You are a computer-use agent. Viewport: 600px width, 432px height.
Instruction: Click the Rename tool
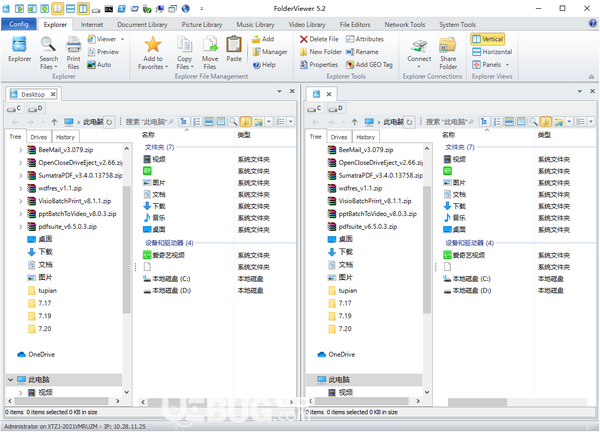[x=362, y=52]
